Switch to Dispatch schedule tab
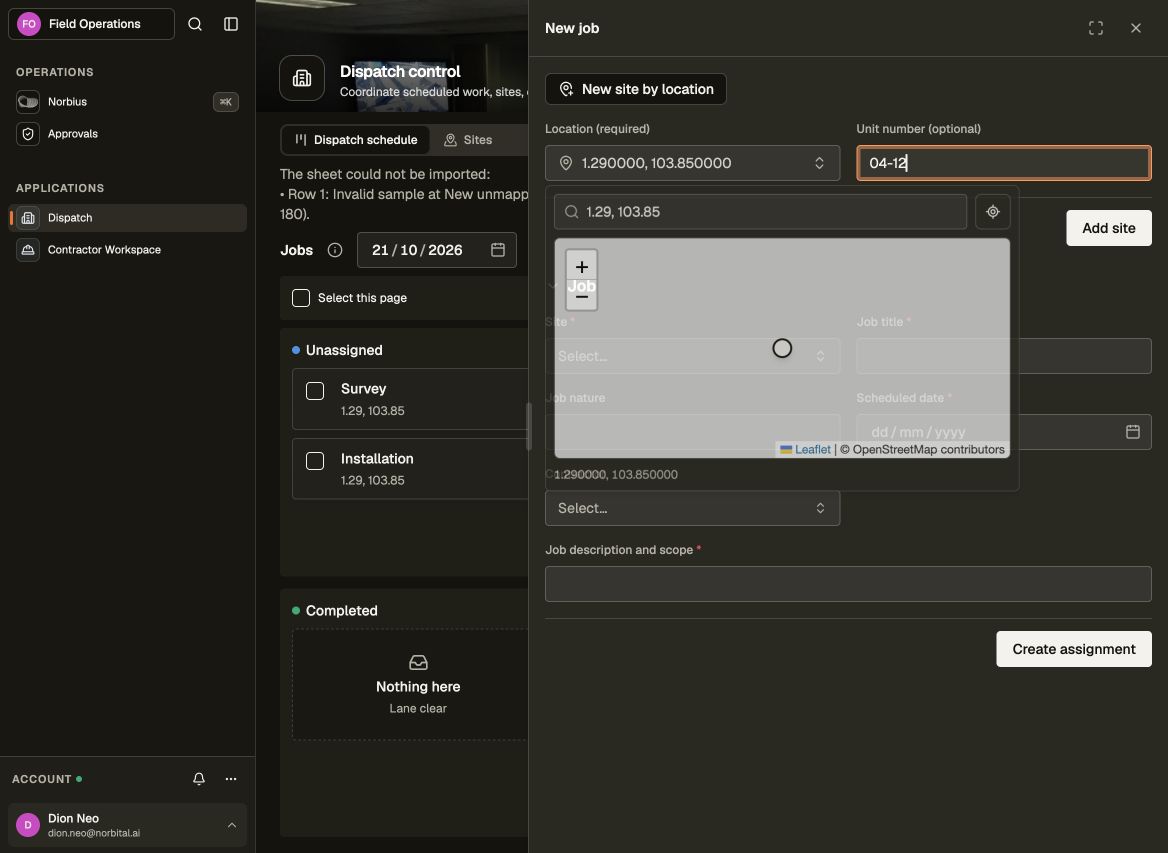 point(356,140)
